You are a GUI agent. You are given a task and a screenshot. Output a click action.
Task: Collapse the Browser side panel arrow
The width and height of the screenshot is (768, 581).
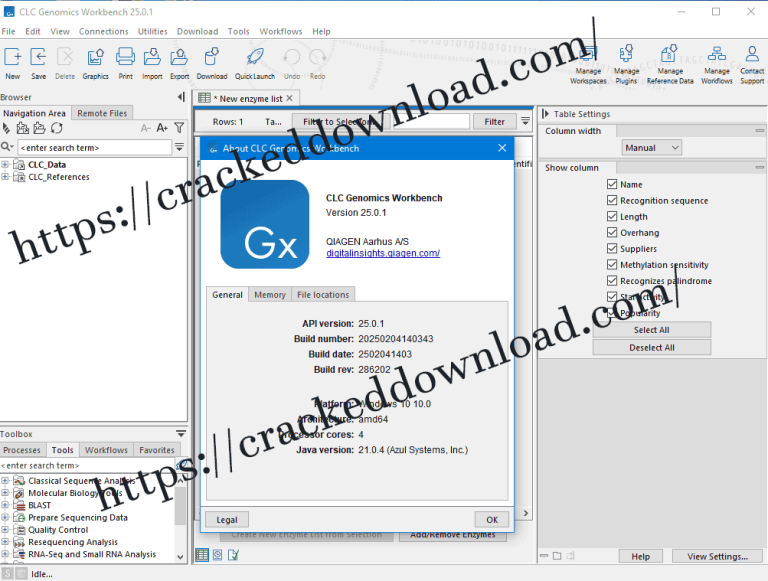click(181, 97)
